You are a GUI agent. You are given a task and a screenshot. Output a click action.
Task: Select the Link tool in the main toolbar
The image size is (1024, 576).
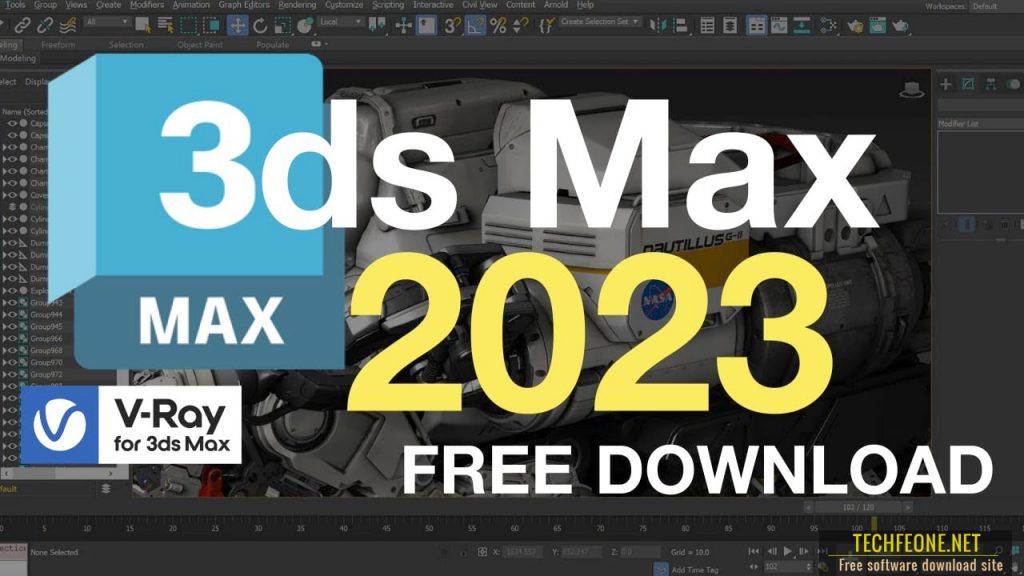click(x=22, y=25)
